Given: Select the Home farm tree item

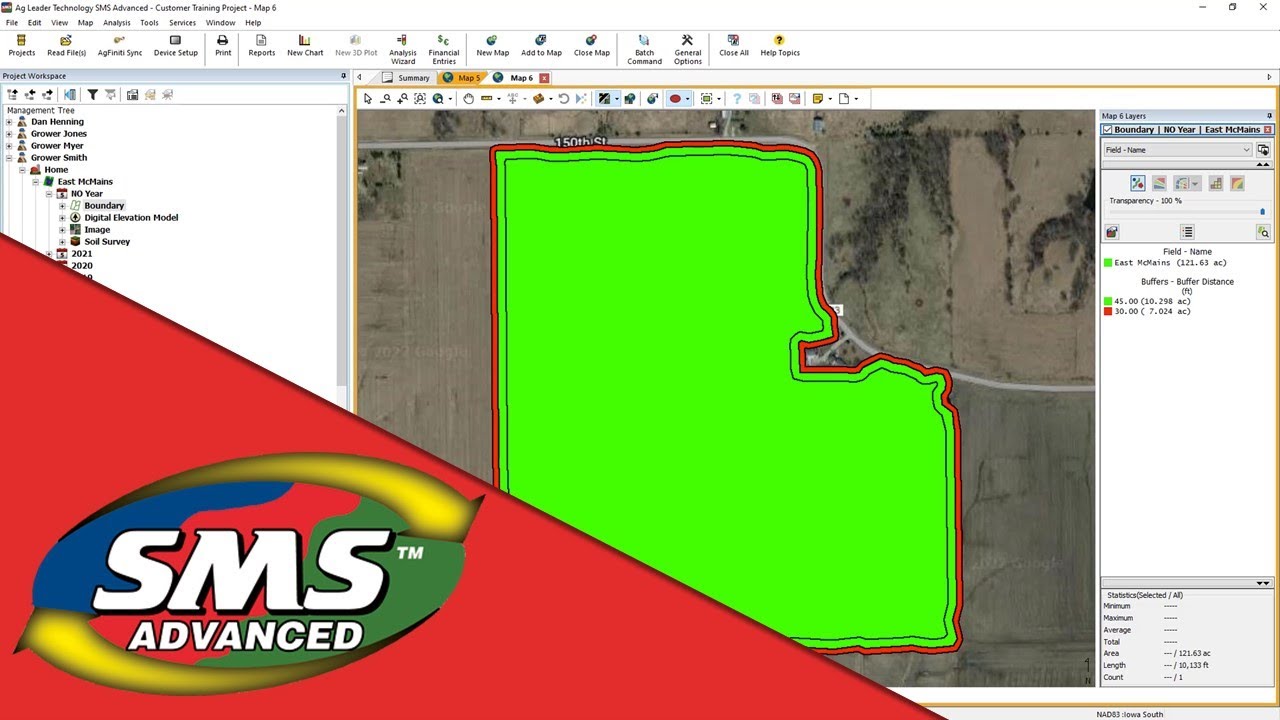Looking at the screenshot, I should 56,170.
